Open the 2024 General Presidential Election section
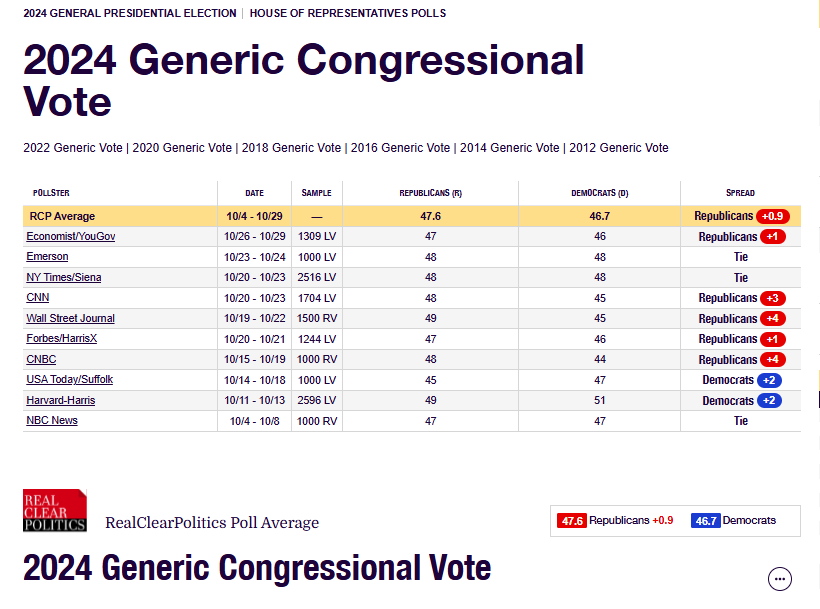Viewport: 820px width, 609px height. (130, 13)
